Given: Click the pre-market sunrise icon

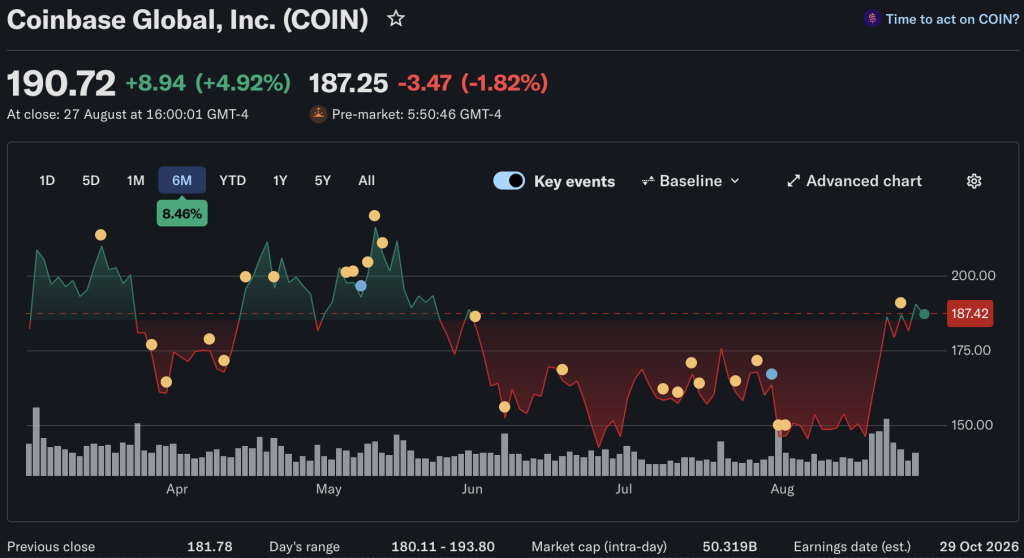Looking at the screenshot, I should tap(318, 114).
